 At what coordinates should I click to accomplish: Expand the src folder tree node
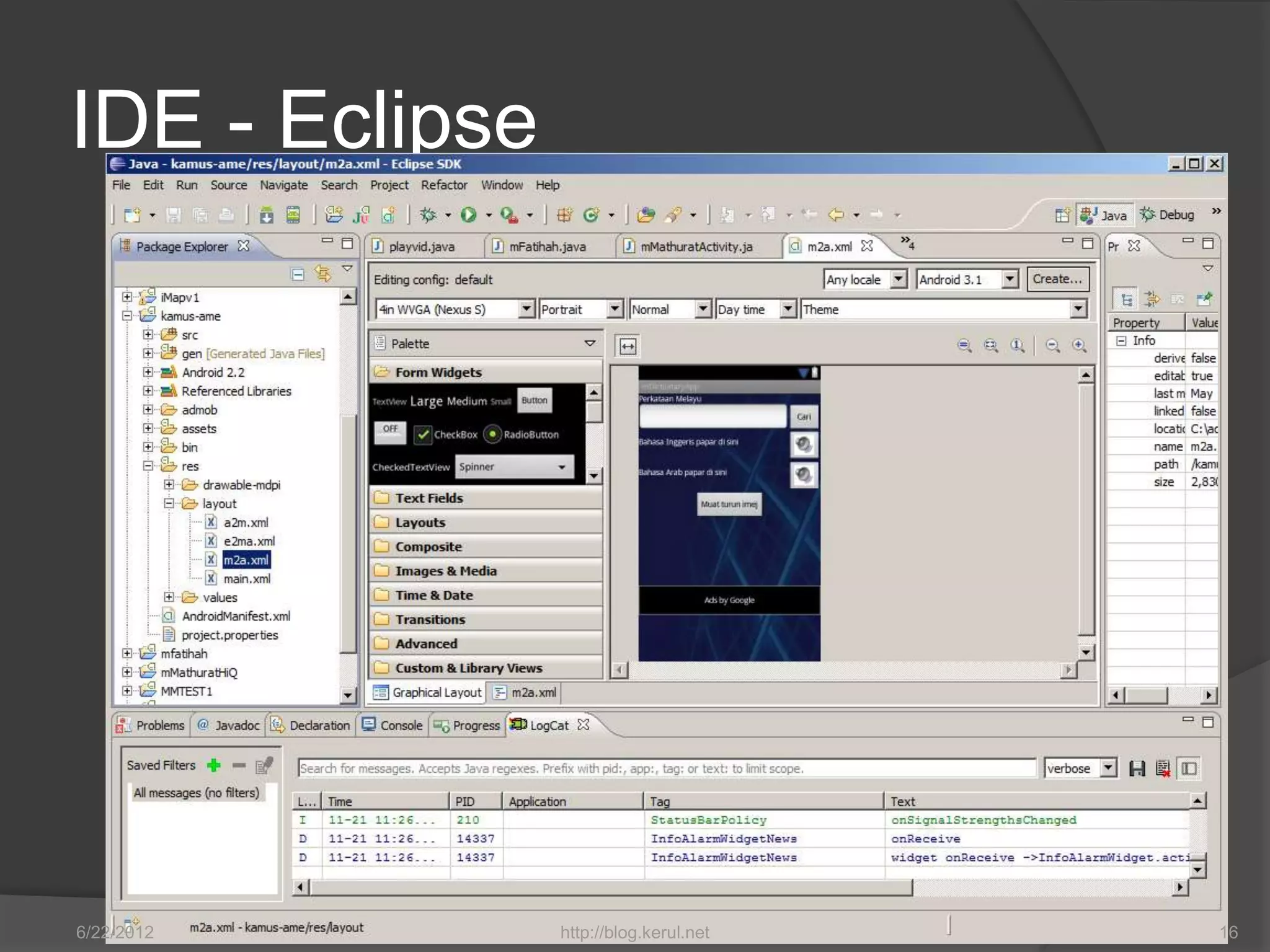(148, 335)
